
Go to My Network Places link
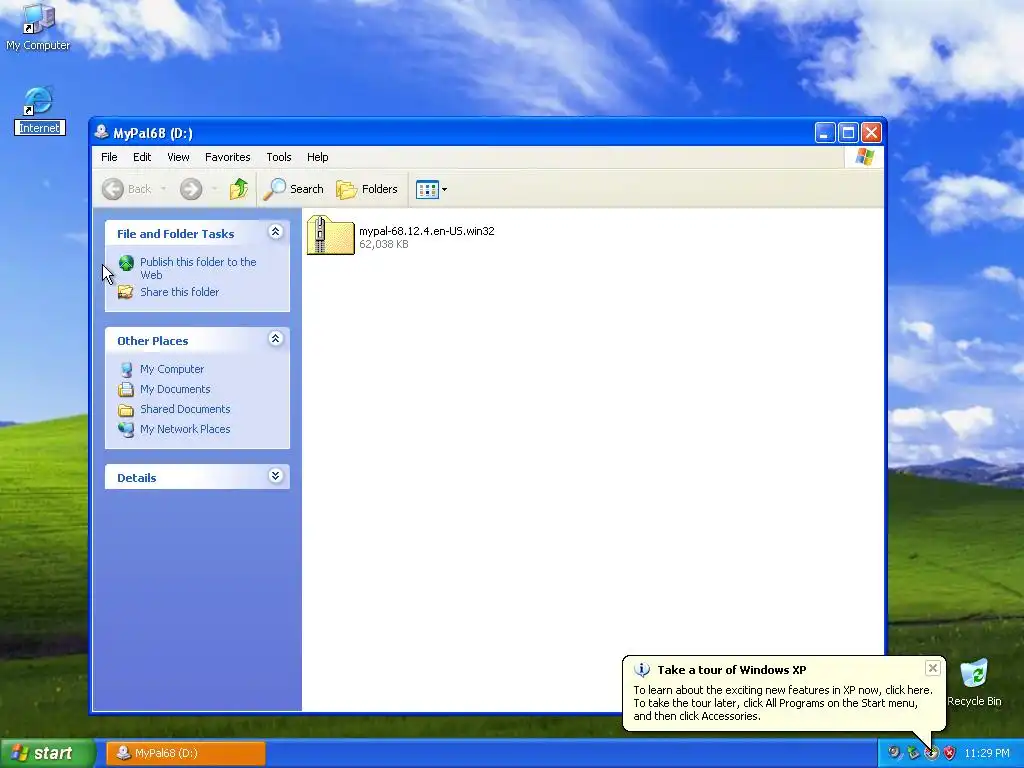[x=185, y=429]
